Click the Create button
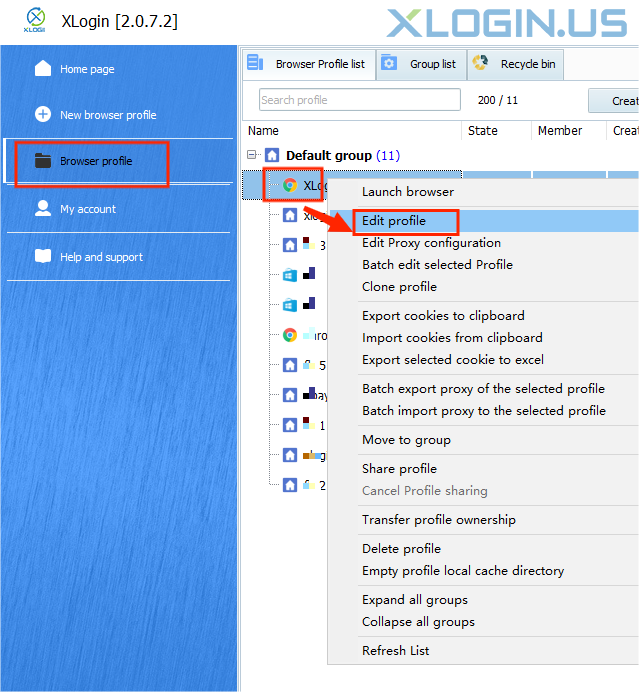Viewport: 639px width, 692px height. (614, 101)
